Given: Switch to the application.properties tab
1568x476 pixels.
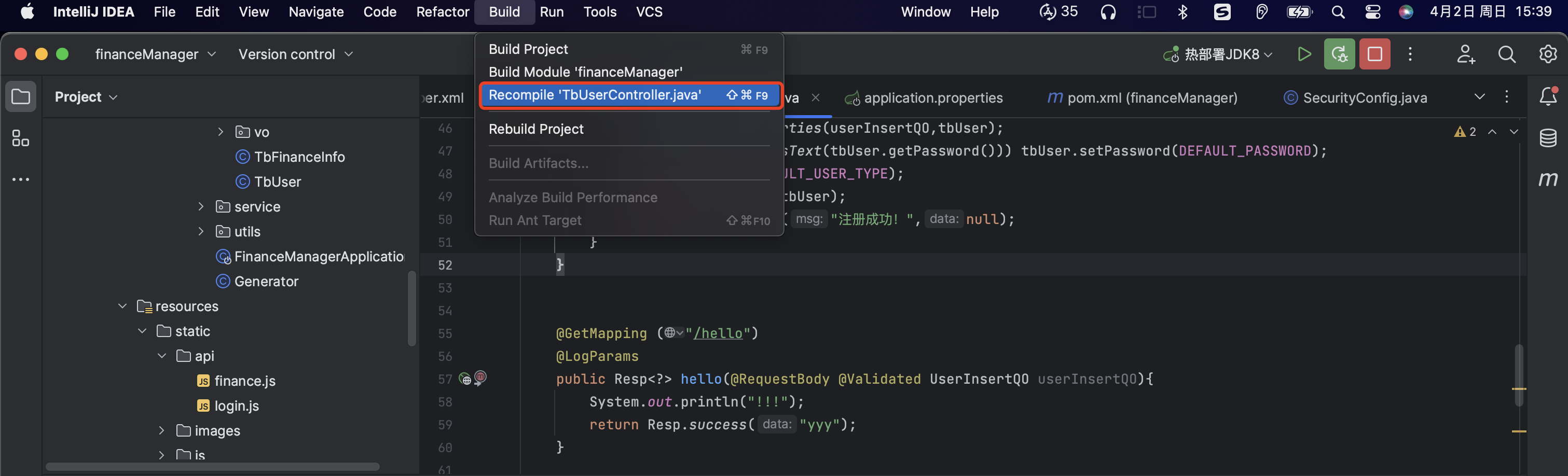Looking at the screenshot, I should click(x=932, y=98).
